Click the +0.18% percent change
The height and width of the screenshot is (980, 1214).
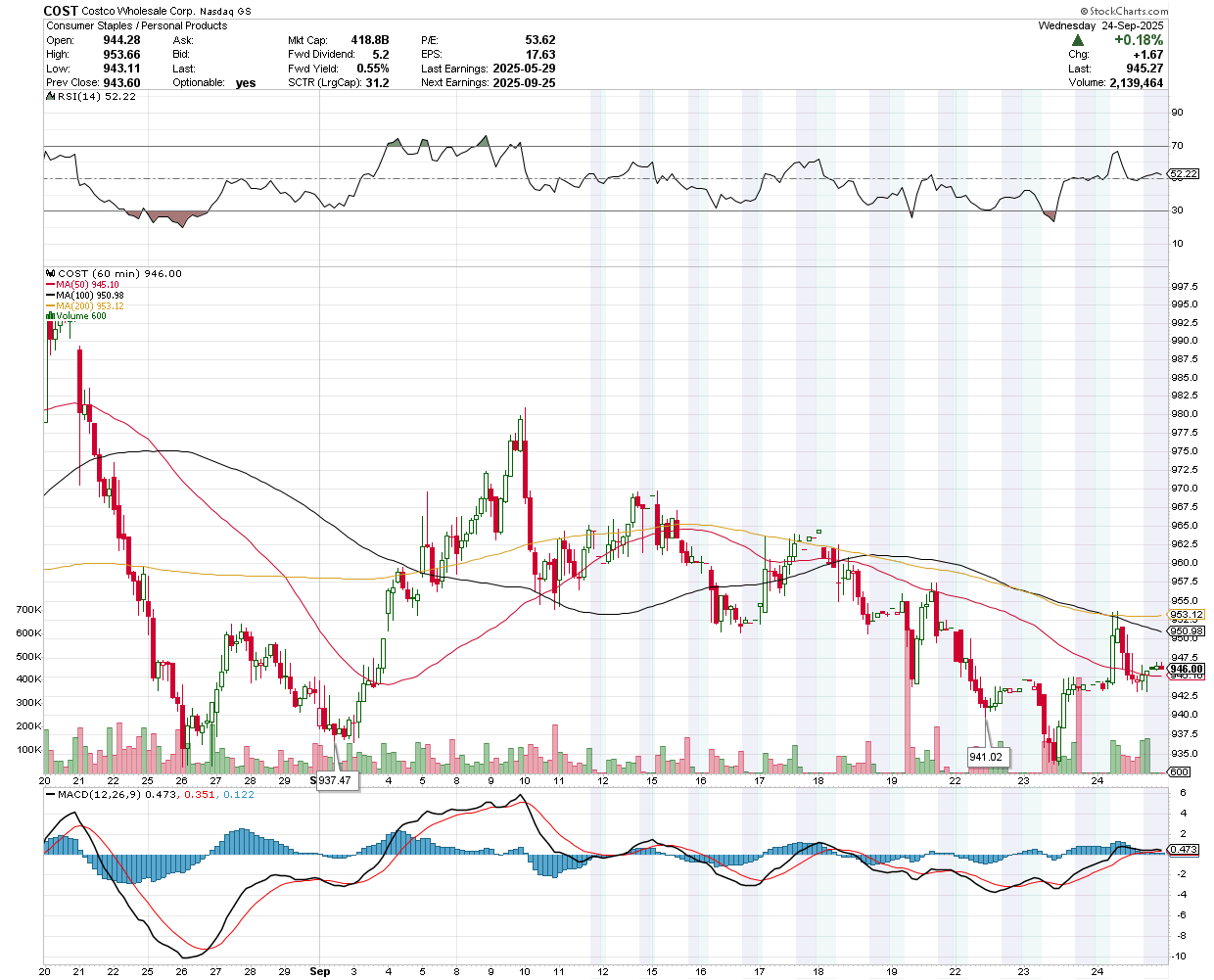coord(1139,40)
